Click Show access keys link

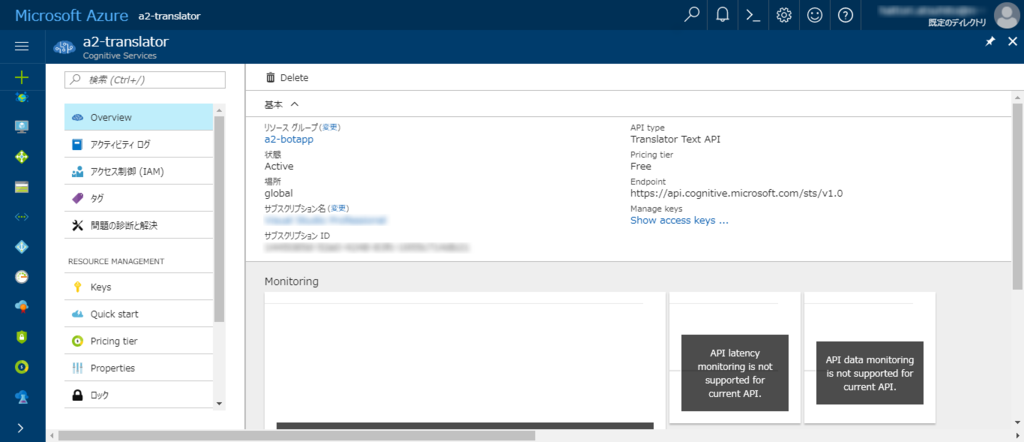point(679,220)
